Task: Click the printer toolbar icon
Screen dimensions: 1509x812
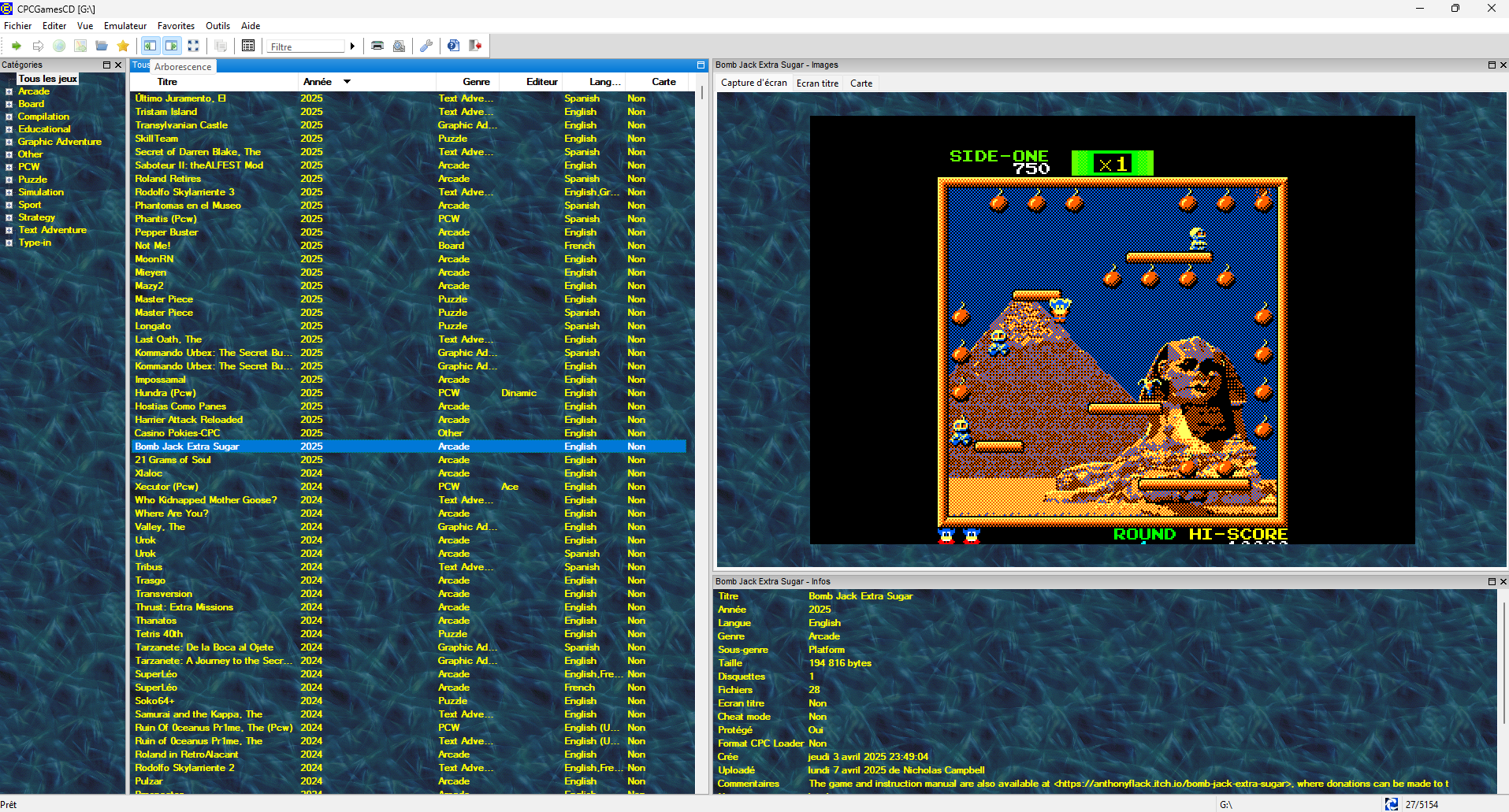Action: [x=377, y=46]
